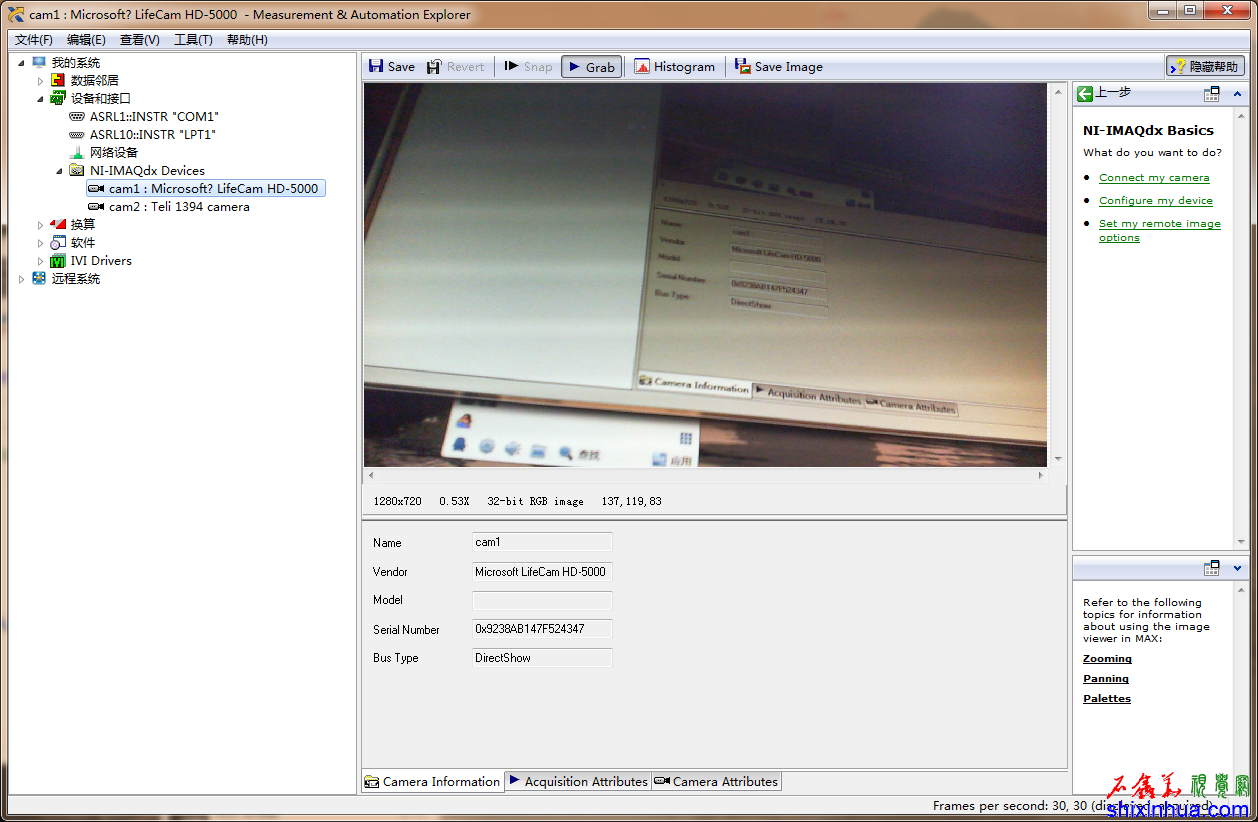Image resolution: width=1258 pixels, height=822 pixels.
Task: Expand the IVI Drivers node
Action: 41,261
